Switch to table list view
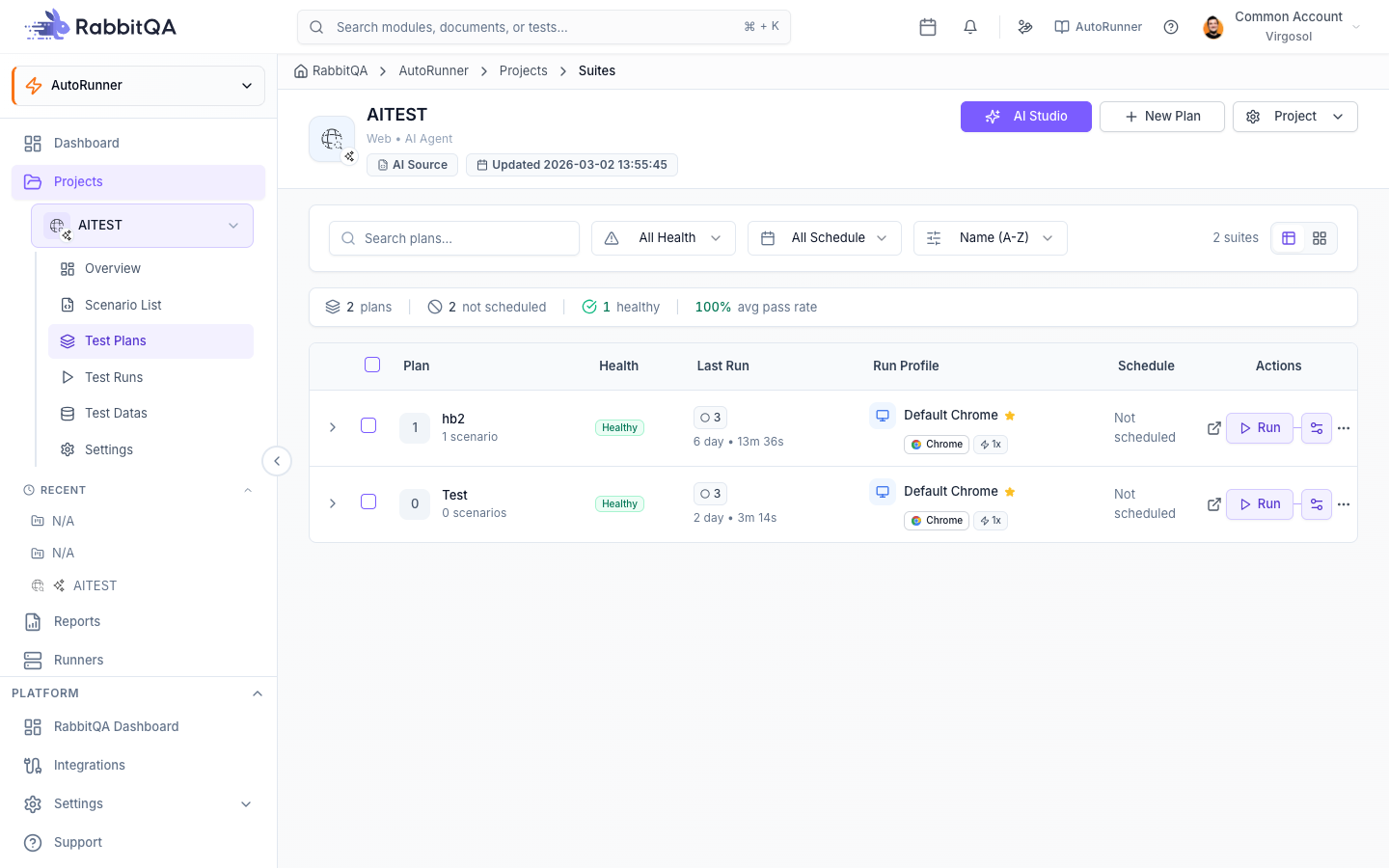 1289,238
